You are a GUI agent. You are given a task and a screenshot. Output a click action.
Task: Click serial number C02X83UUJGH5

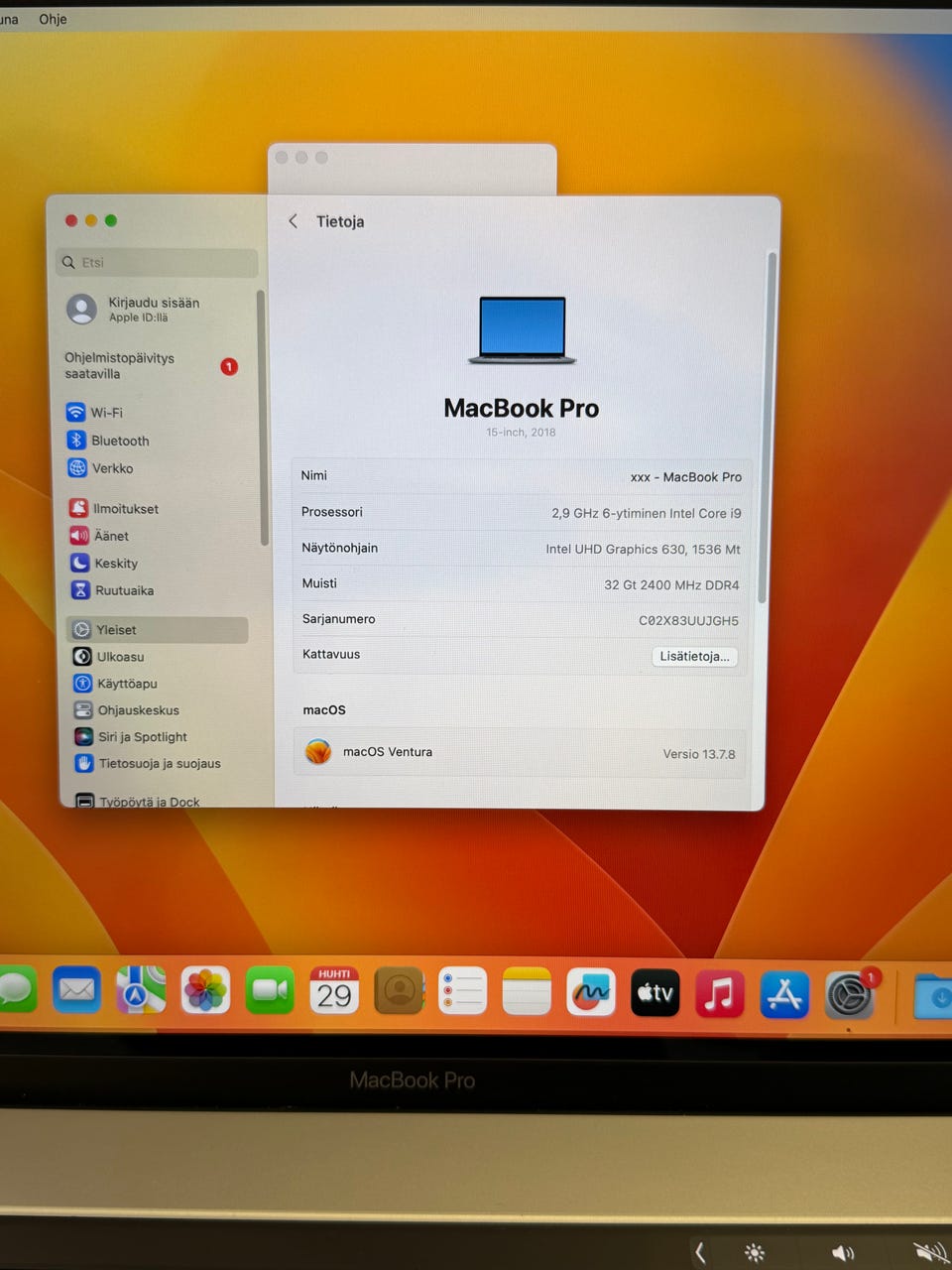click(688, 621)
